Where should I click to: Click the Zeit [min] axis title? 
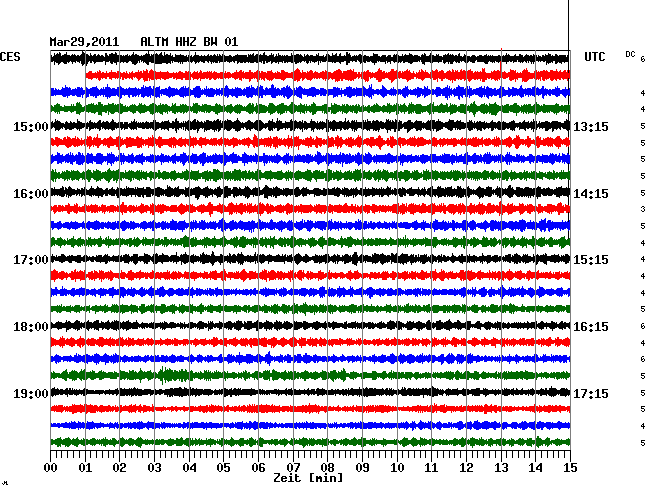(308, 478)
